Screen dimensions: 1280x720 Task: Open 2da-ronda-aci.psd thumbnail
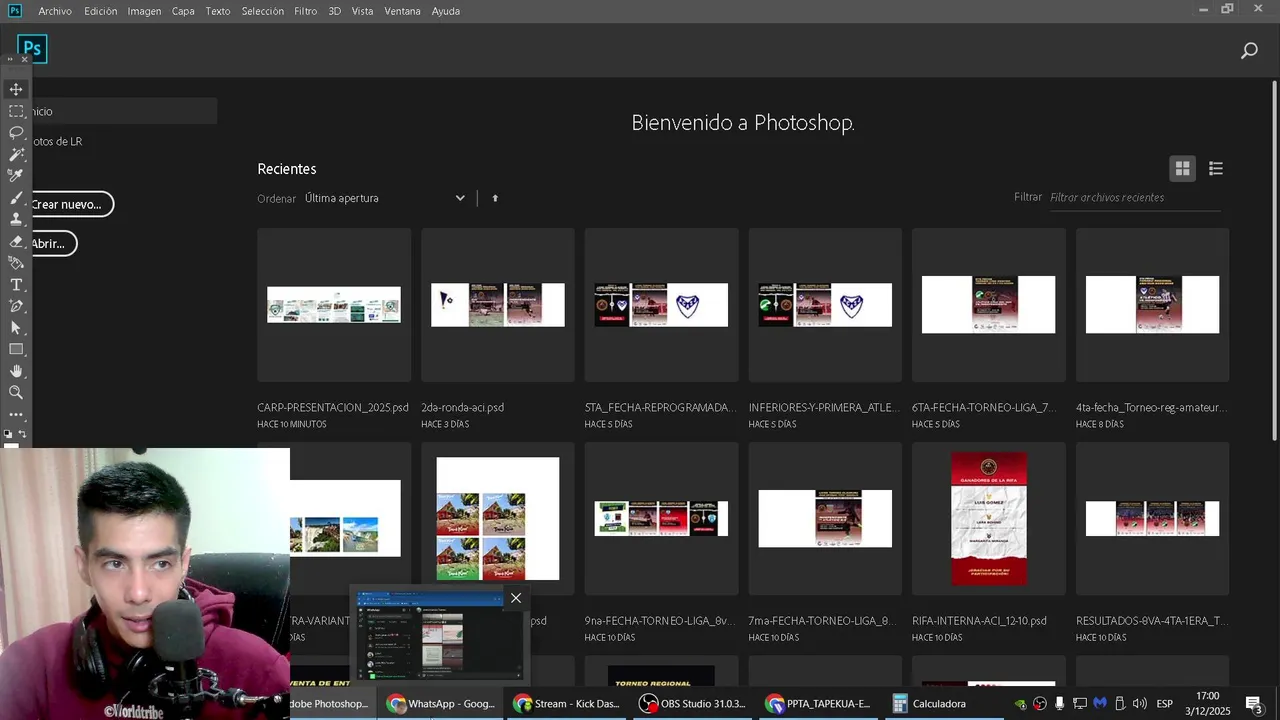click(x=498, y=305)
